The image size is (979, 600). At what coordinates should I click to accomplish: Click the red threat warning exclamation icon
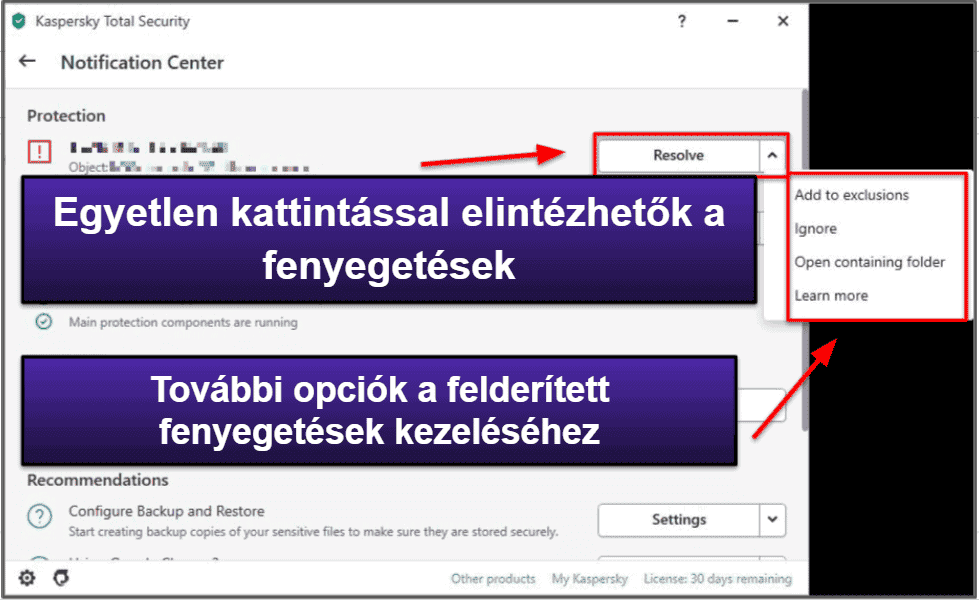39,152
